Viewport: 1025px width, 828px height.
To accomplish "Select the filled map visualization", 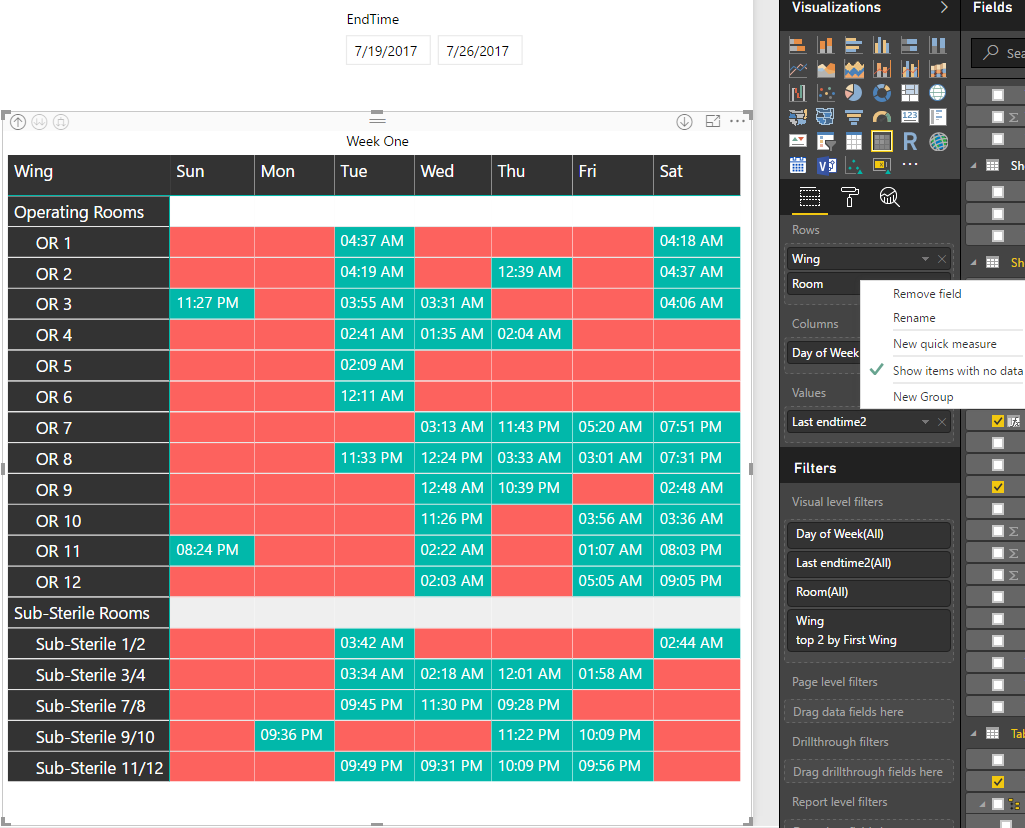I will (x=797, y=117).
